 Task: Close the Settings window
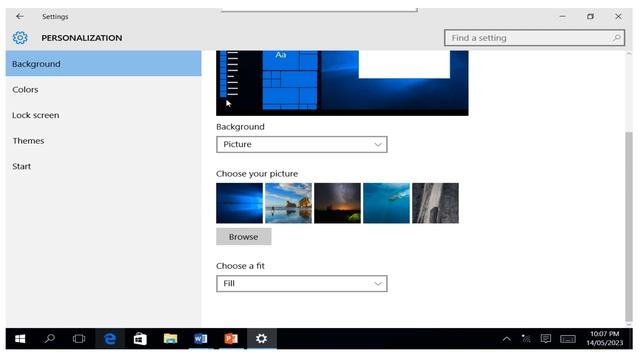point(618,16)
